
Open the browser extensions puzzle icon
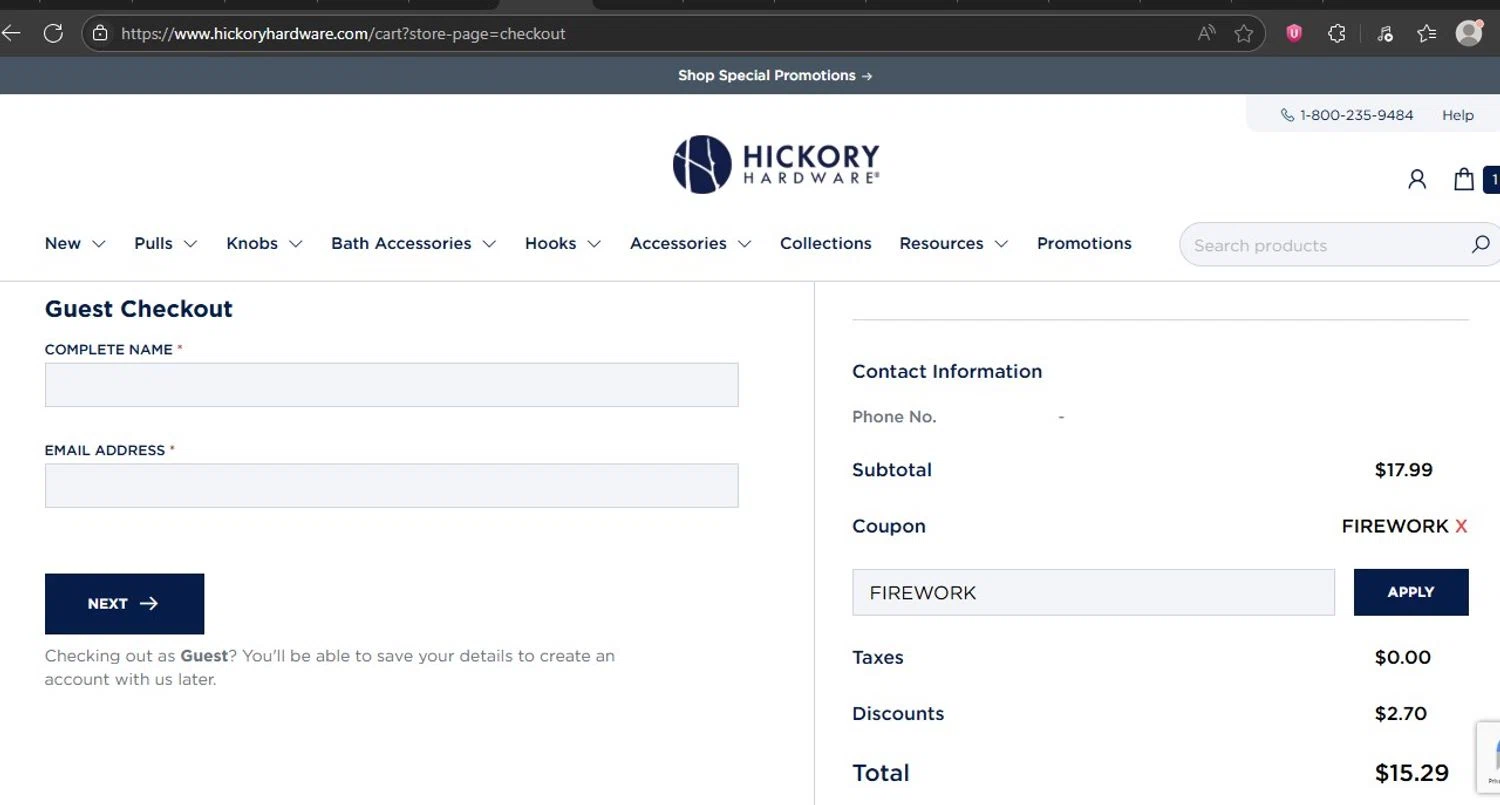pyautogui.click(x=1337, y=33)
